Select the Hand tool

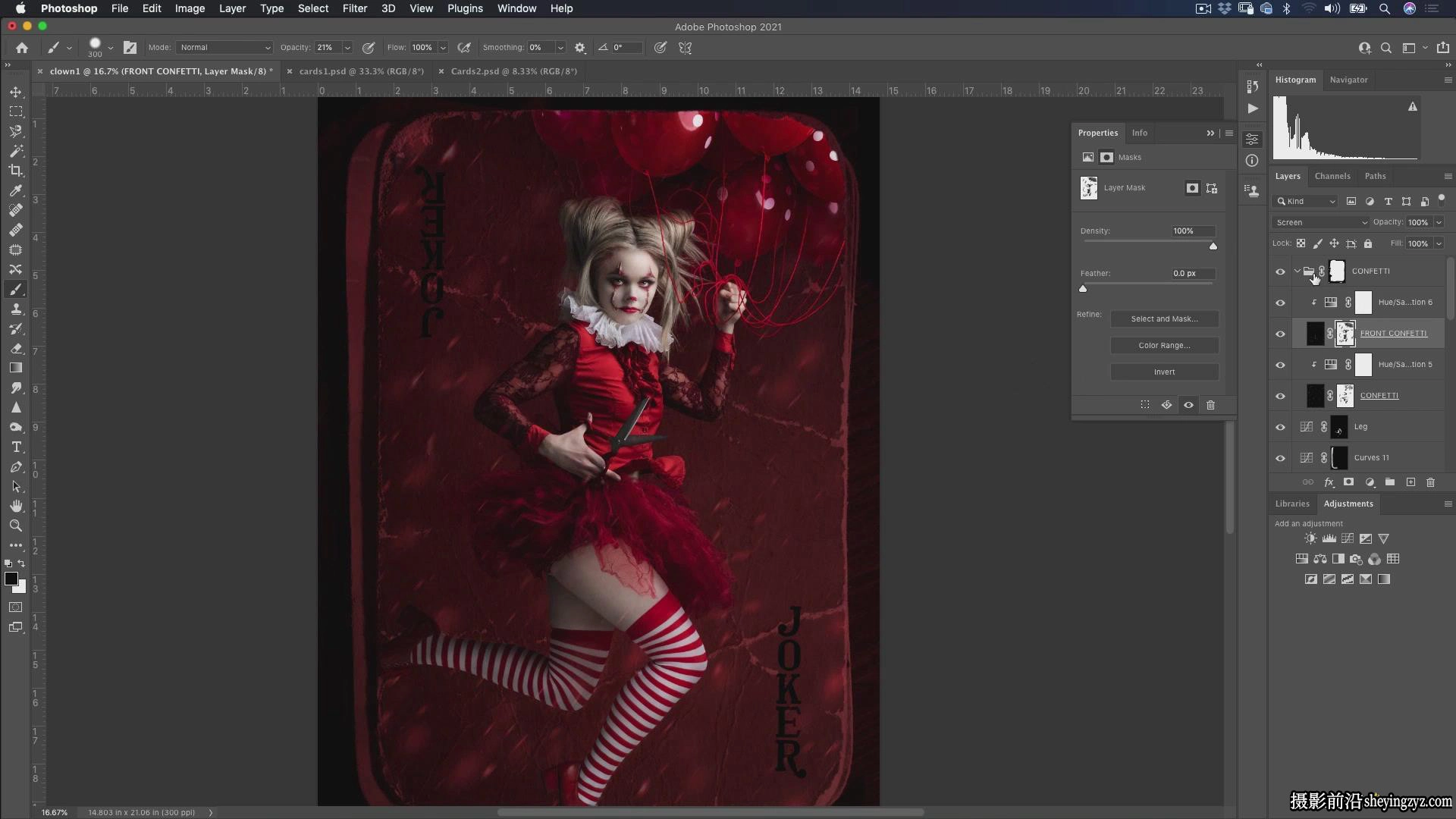[16, 506]
